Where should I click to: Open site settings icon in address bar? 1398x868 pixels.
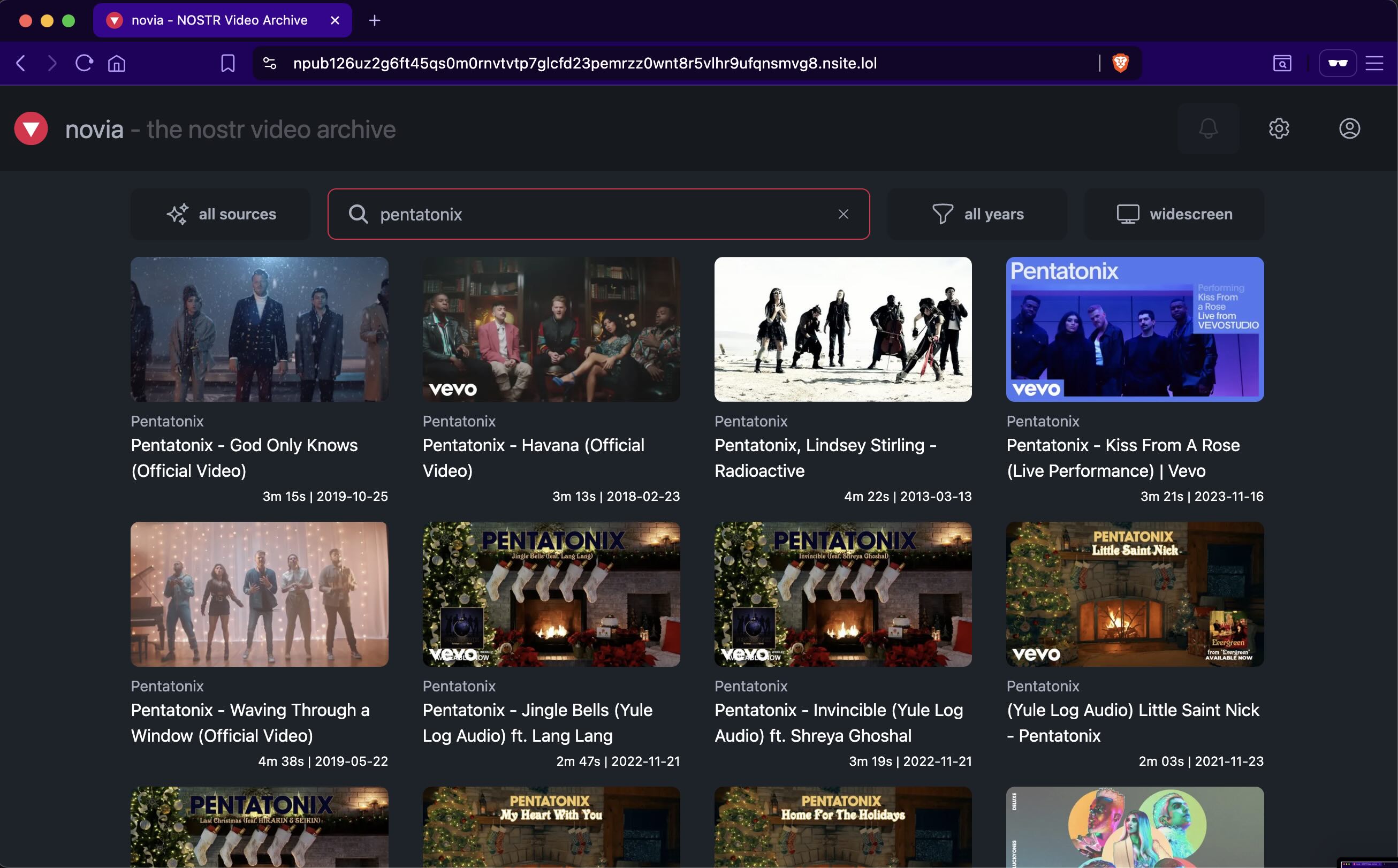270,63
